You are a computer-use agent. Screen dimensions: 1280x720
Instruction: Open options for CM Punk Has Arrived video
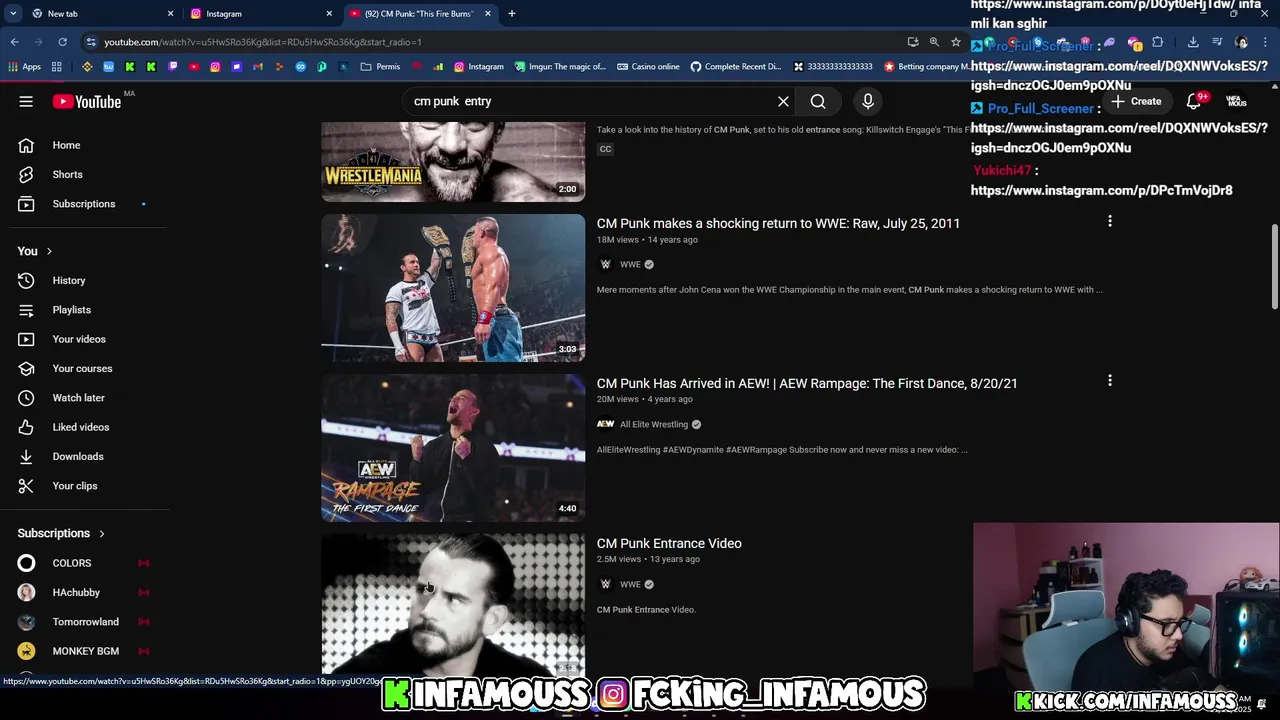(1109, 381)
